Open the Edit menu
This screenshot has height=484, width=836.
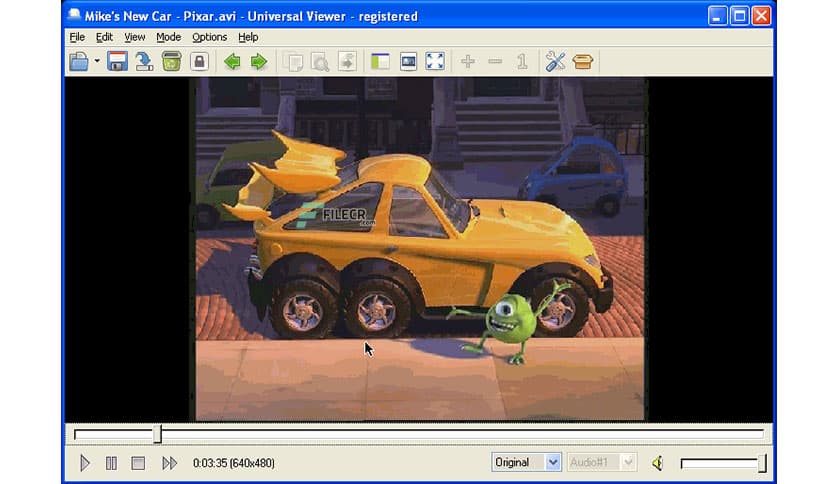pos(104,37)
